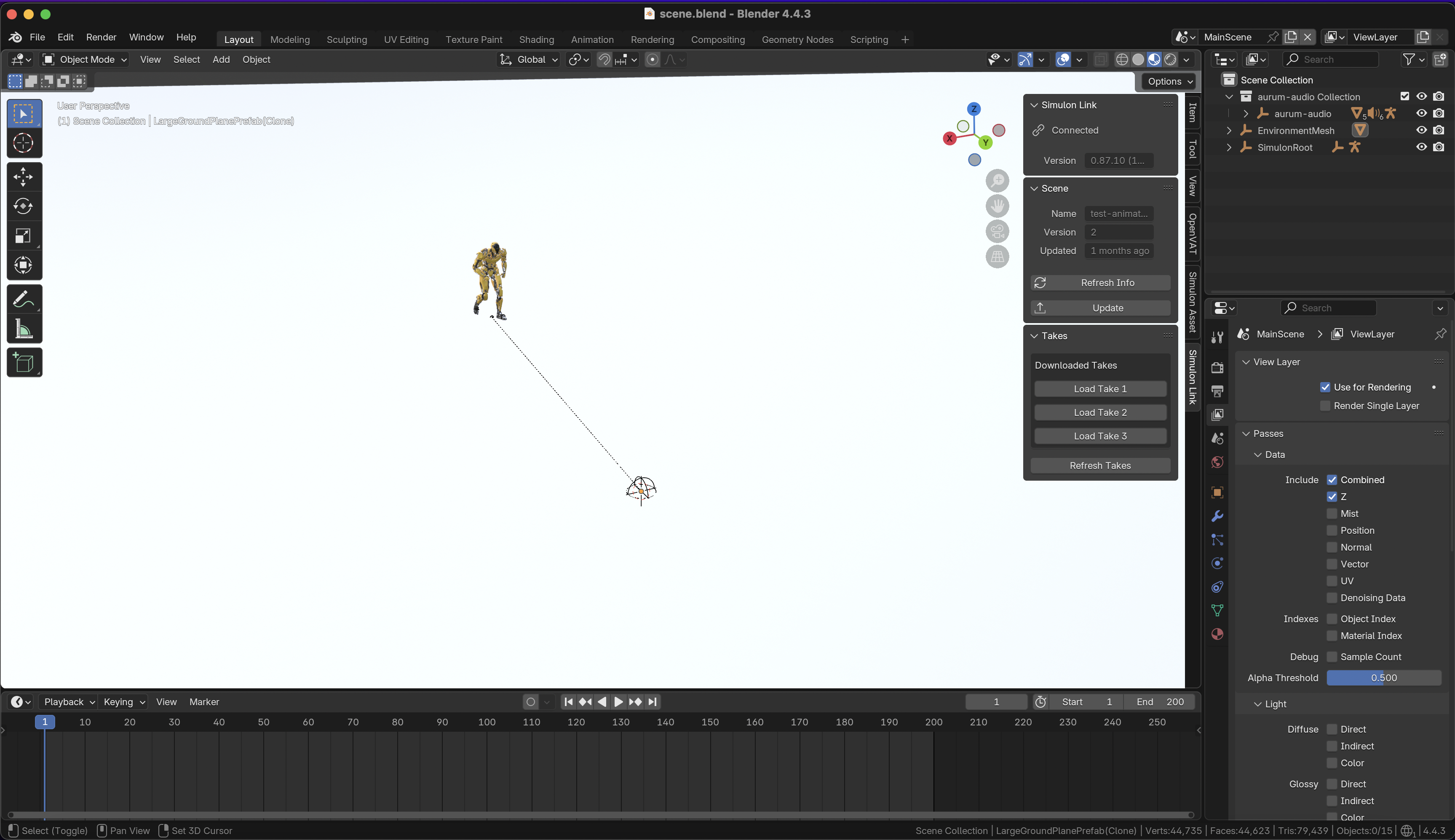Open the World properties tab

[1217, 462]
